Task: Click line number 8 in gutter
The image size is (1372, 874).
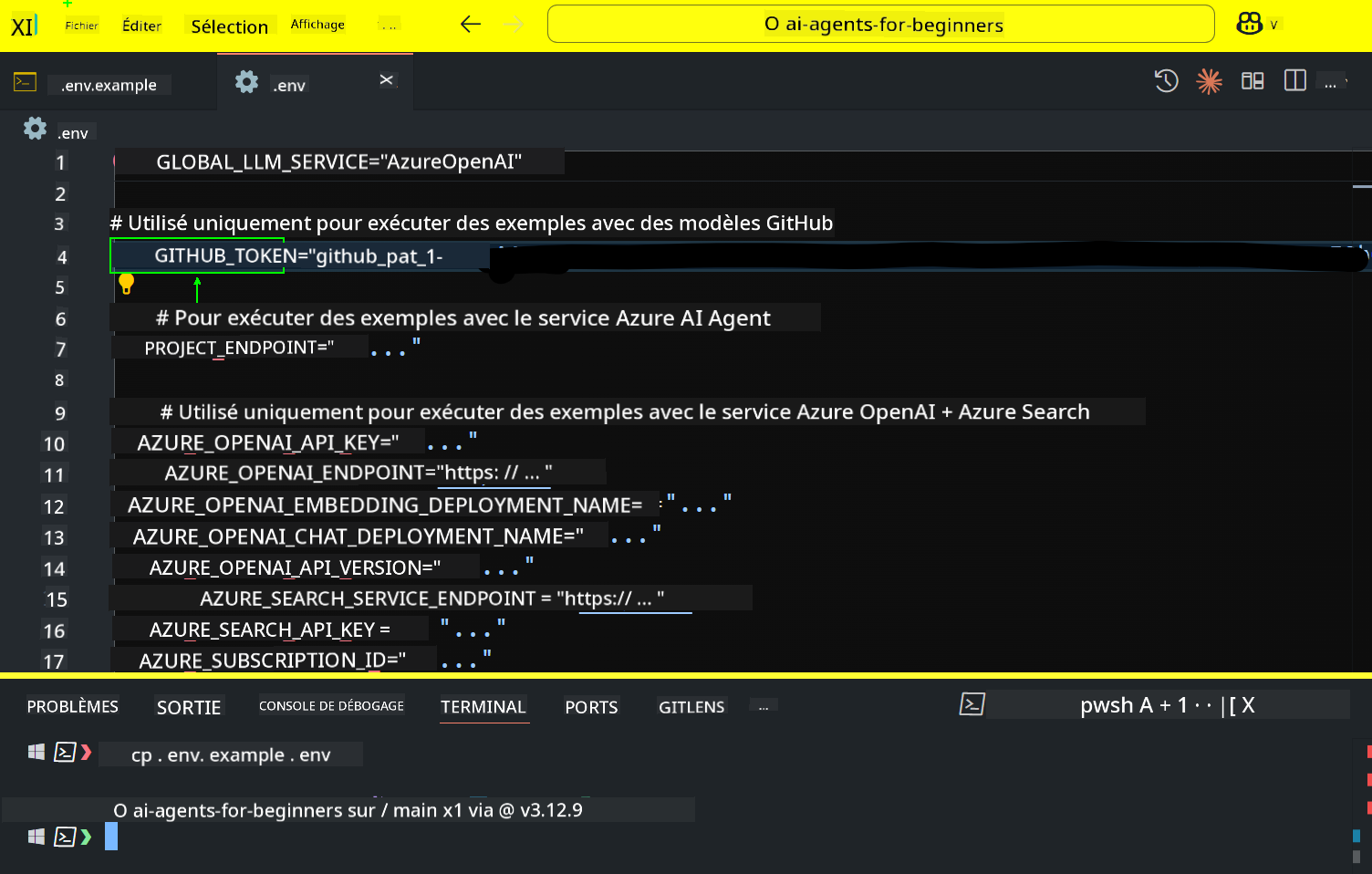Action: point(59,380)
